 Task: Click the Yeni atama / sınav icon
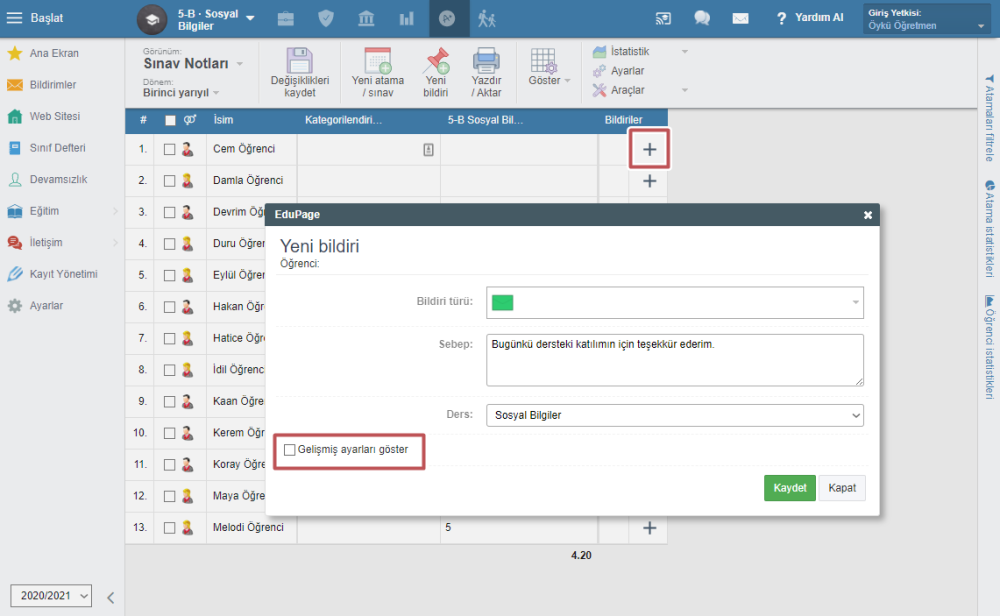378,61
